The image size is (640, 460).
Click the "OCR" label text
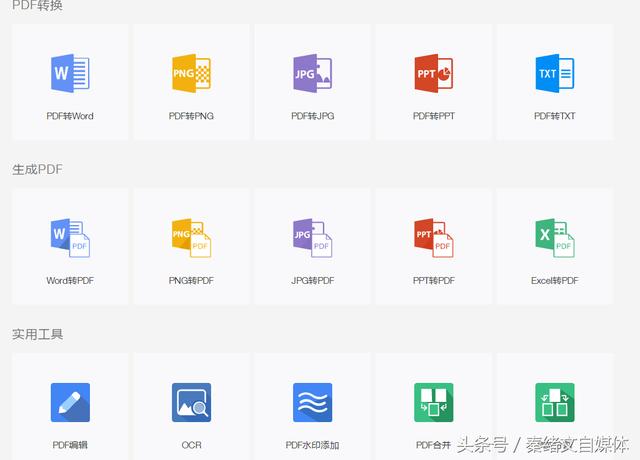[x=191, y=445]
